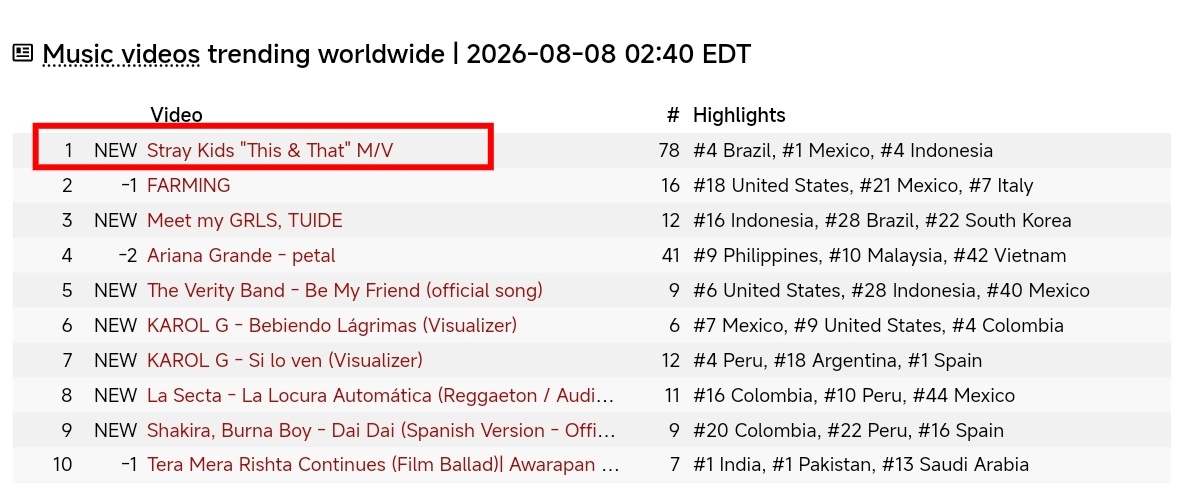Open La Secta - La Locura Automática link
This screenshot has height=483, width=1200.
pos(381,396)
